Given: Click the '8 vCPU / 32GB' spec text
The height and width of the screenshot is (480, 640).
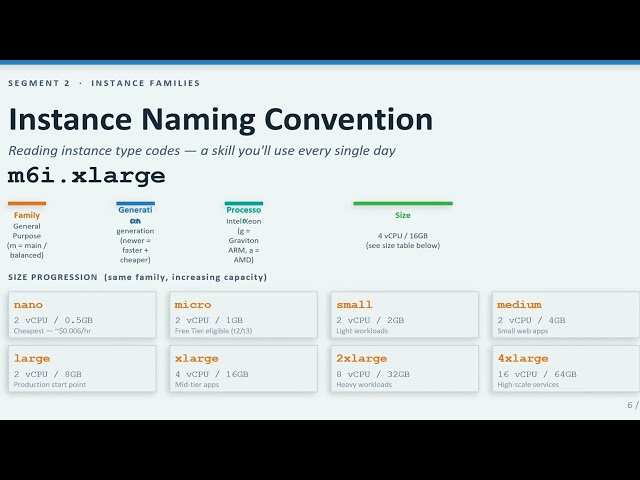Looking at the screenshot, I should 373,374.
